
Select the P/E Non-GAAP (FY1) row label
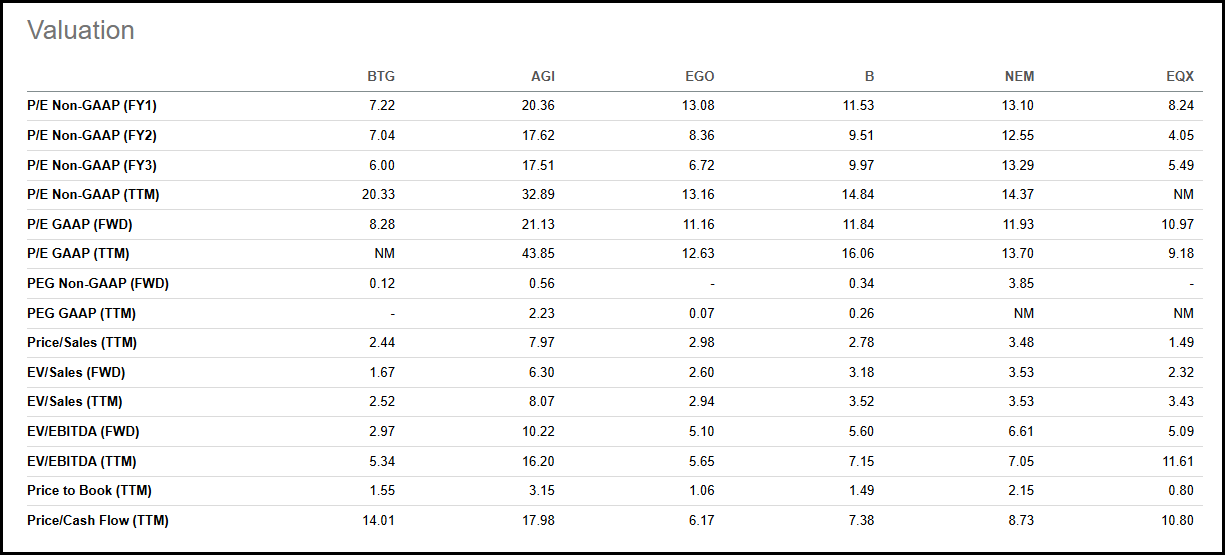click(91, 106)
